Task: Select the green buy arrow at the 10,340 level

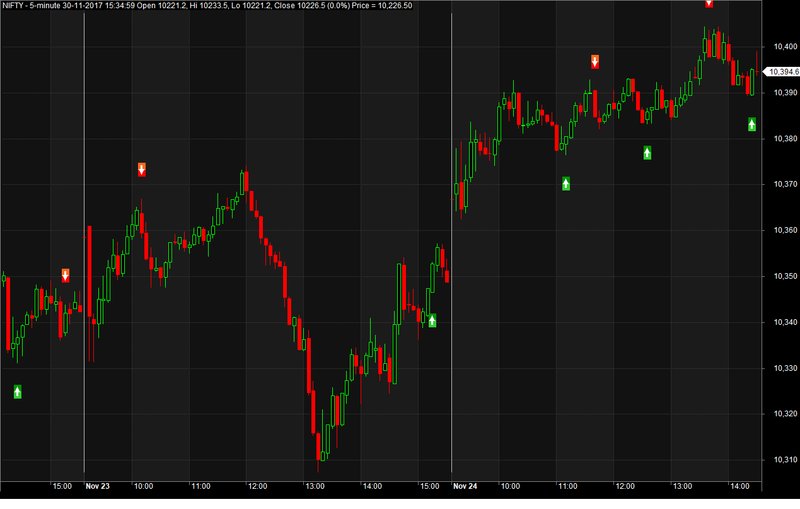Action: coord(432,320)
